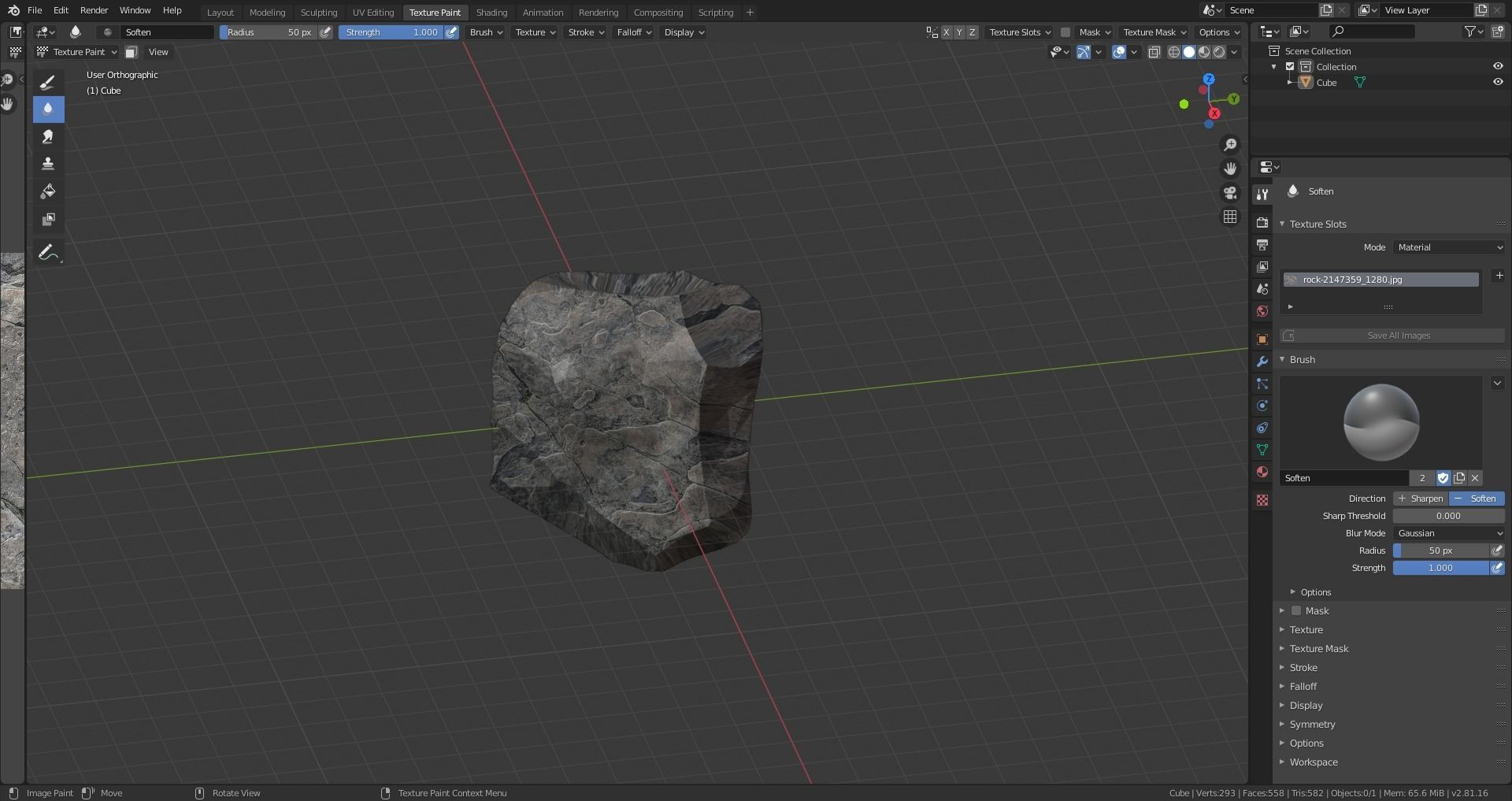Open Texture Slots dropdown in header
The image size is (1512, 801).
tap(1020, 32)
